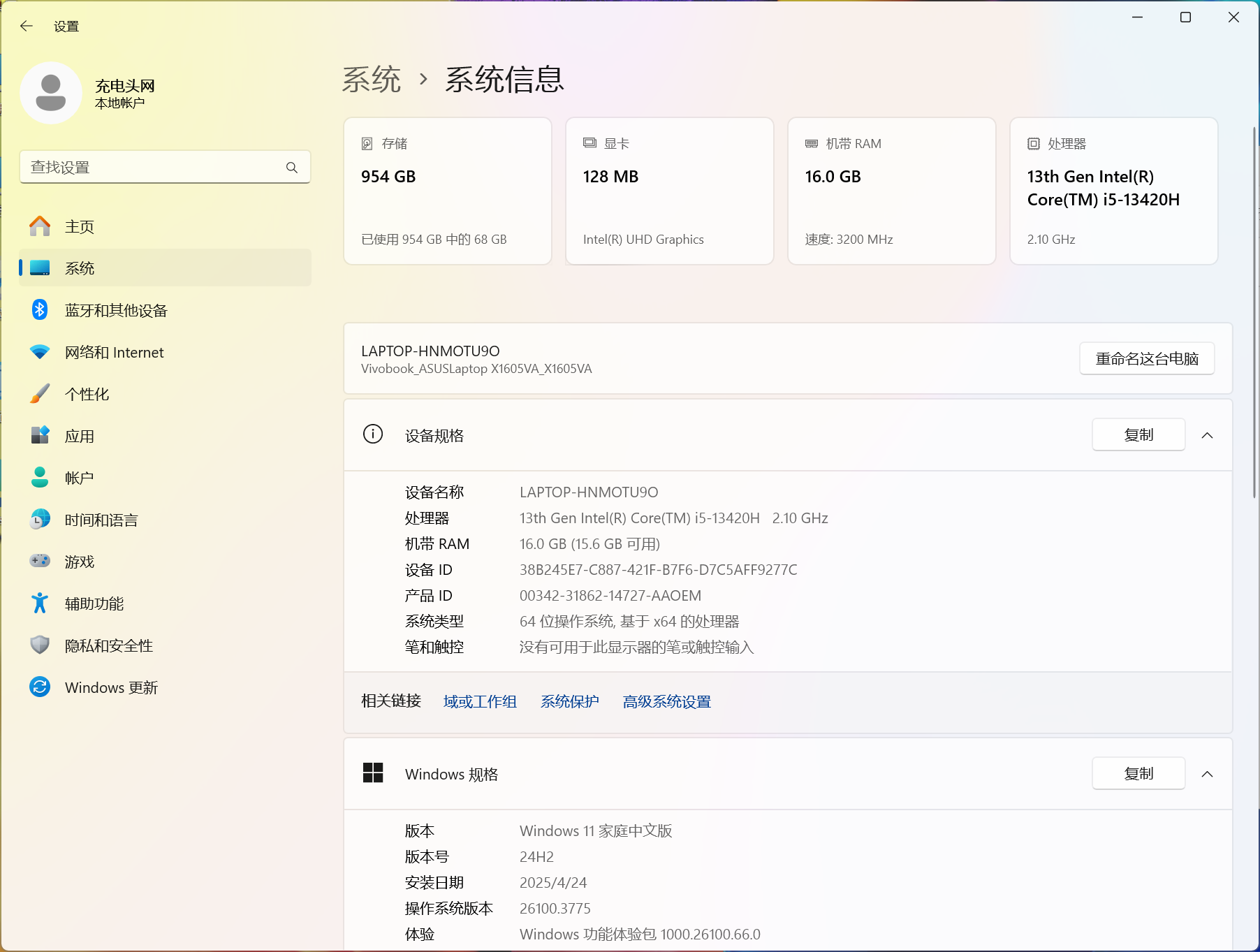Open the 主页 menu item
The width and height of the screenshot is (1260, 952).
(x=165, y=226)
